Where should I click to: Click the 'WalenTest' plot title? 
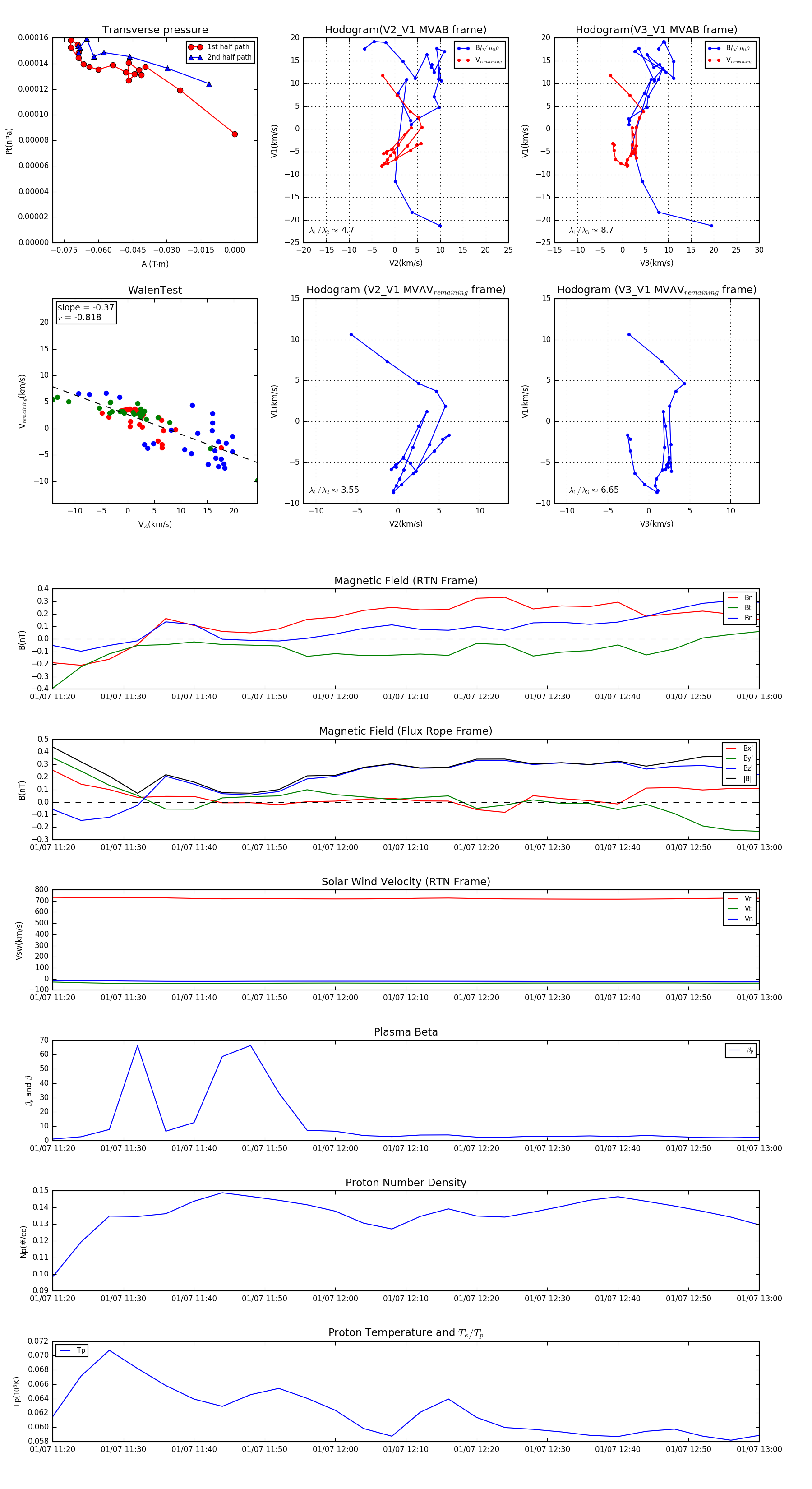coord(155,290)
